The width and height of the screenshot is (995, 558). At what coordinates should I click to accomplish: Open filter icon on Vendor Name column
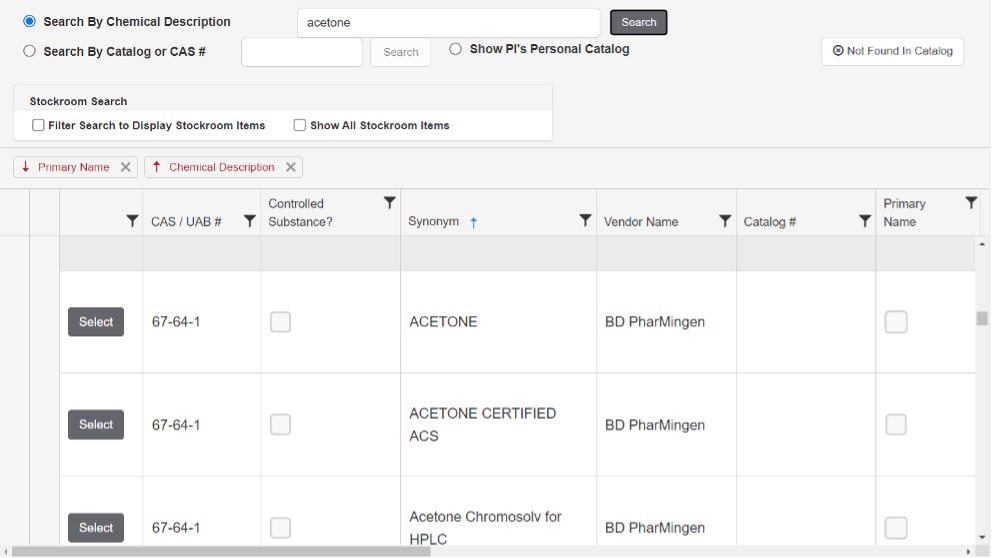[x=725, y=221]
